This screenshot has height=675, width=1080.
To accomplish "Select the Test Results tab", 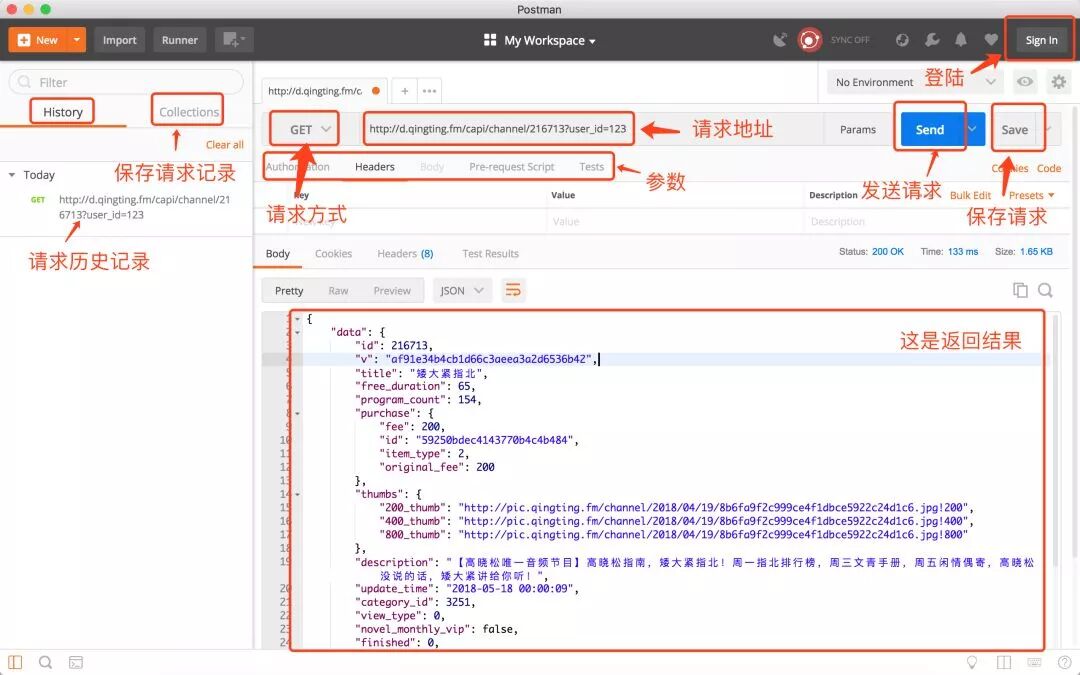I will tap(490, 253).
